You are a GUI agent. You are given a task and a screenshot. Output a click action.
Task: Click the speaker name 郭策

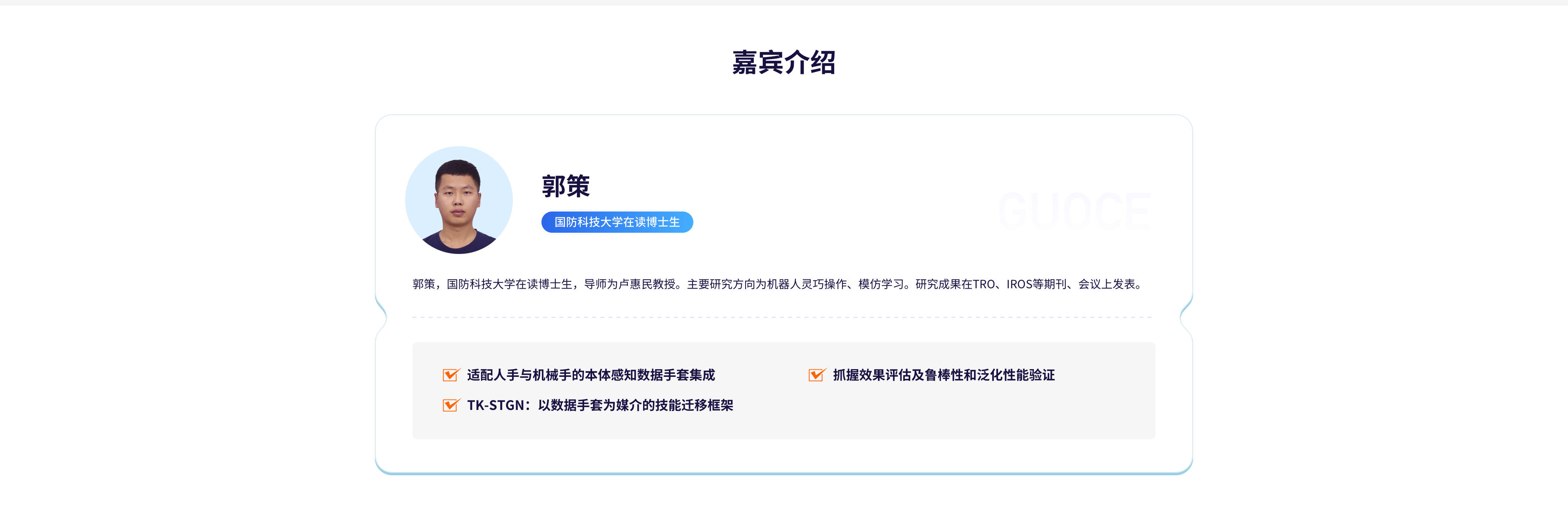tap(566, 186)
